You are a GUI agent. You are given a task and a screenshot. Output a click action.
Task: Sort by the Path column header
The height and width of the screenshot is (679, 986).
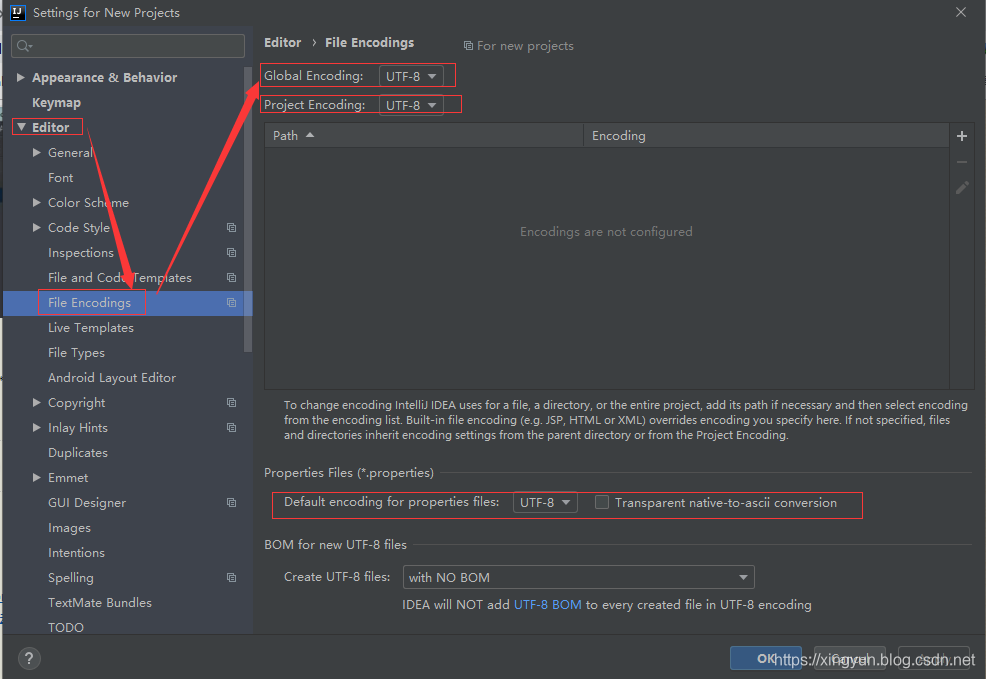[x=424, y=136]
